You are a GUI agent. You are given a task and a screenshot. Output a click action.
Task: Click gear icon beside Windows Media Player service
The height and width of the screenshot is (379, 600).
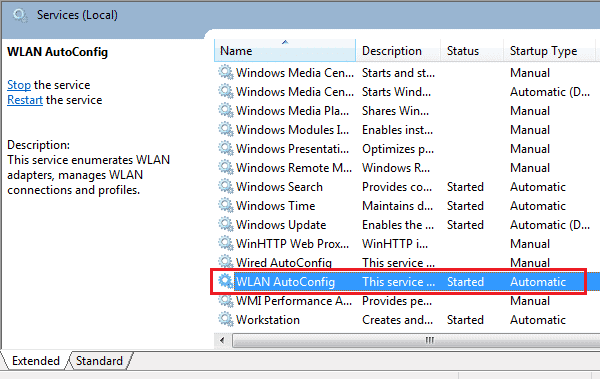click(x=226, y=111)
